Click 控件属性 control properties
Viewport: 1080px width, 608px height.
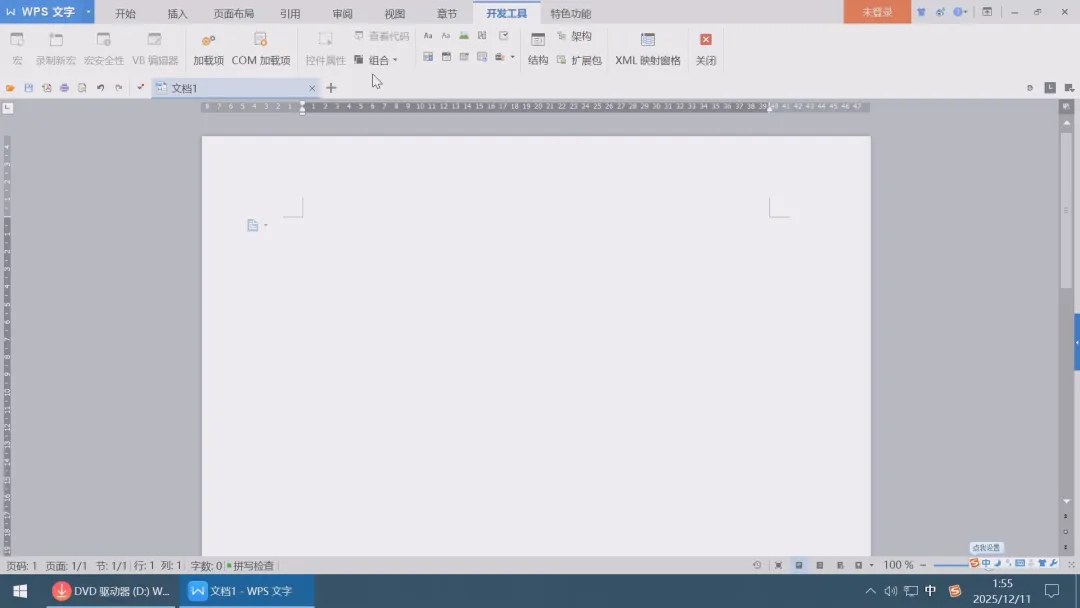325,49
